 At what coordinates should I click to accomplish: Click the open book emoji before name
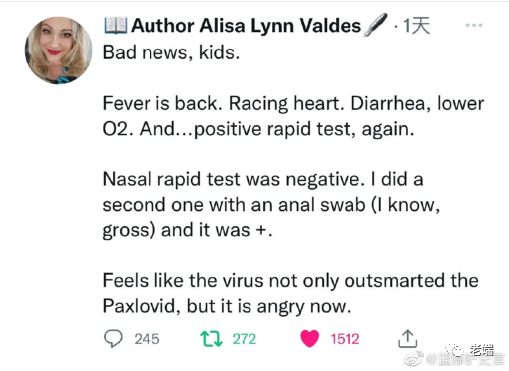(116, 26)
